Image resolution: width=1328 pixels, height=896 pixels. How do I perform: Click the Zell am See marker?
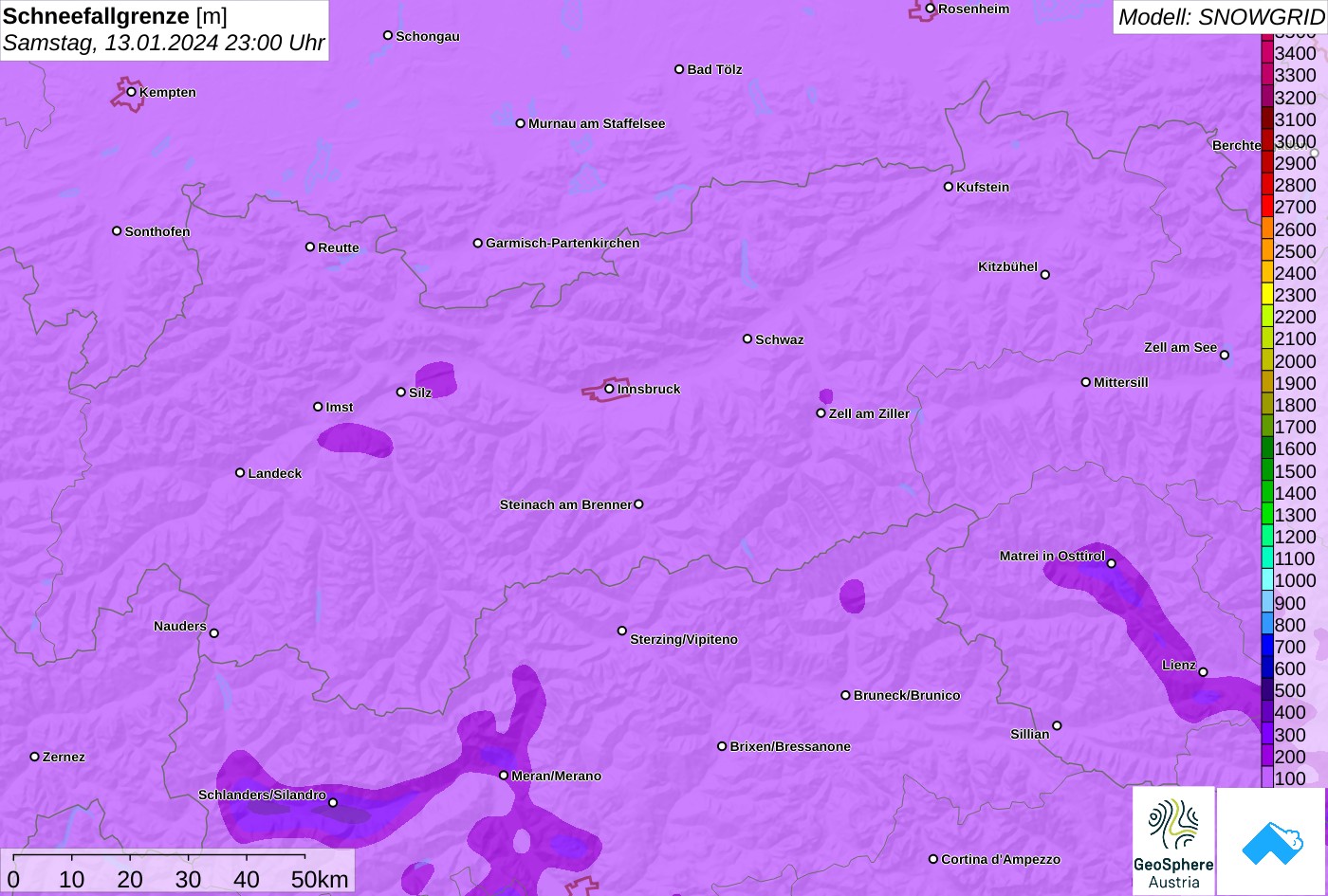pyautogui.click(x=1224, y=356)
